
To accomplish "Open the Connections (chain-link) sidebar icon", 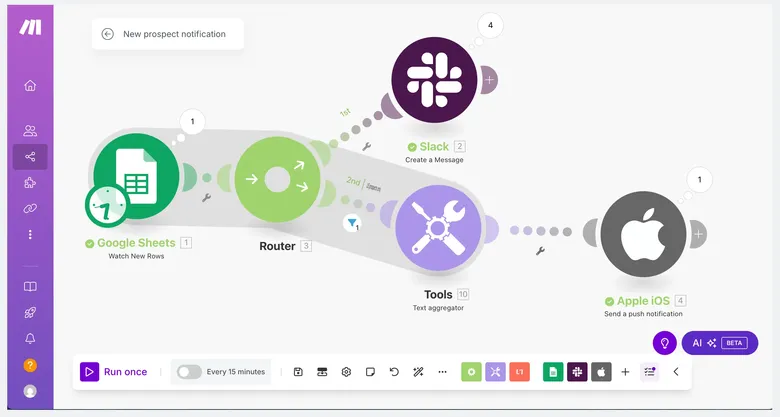I will click(30, 208).
